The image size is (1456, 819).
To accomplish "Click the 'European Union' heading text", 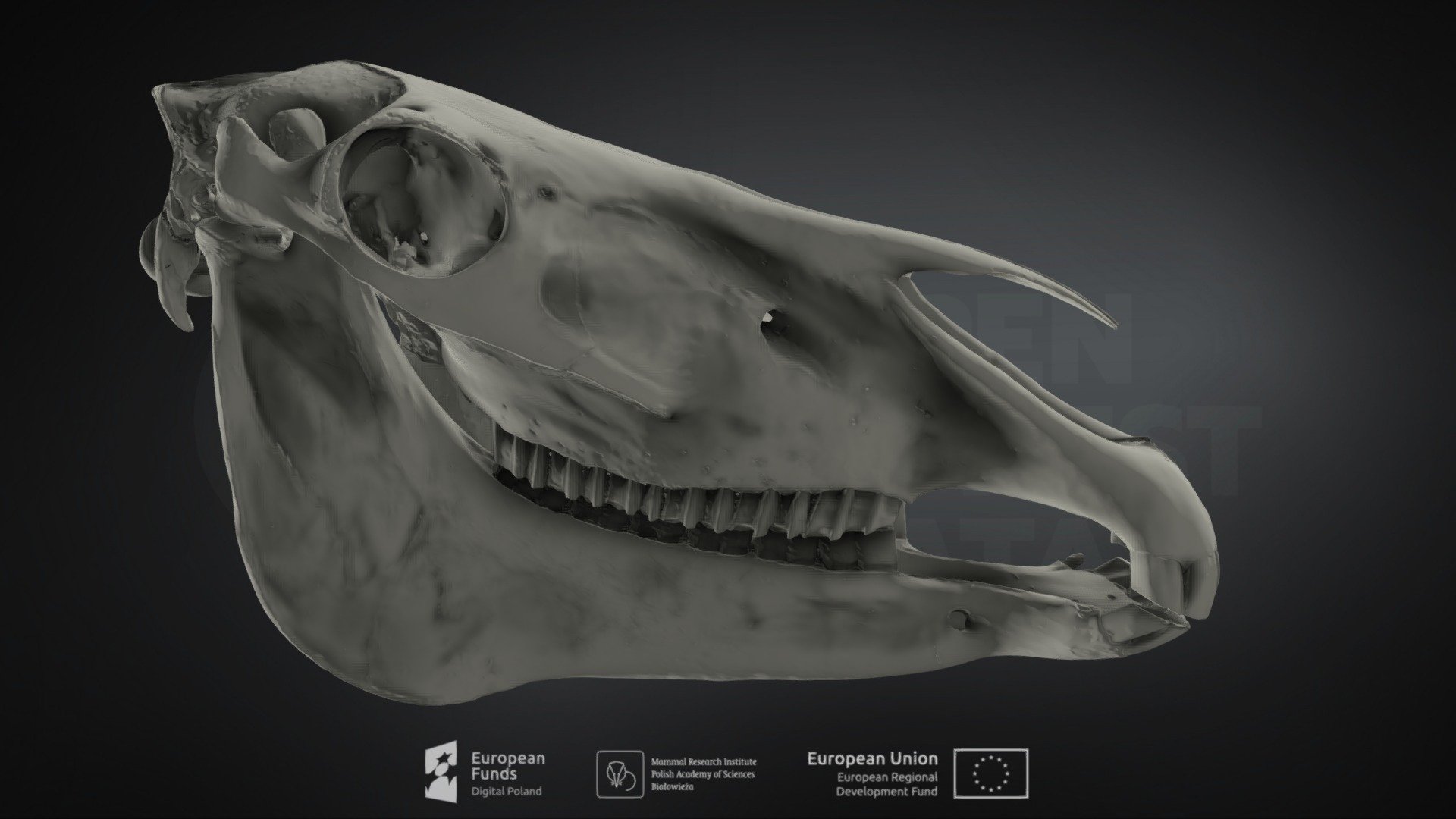I will click(x=872, y=758).
